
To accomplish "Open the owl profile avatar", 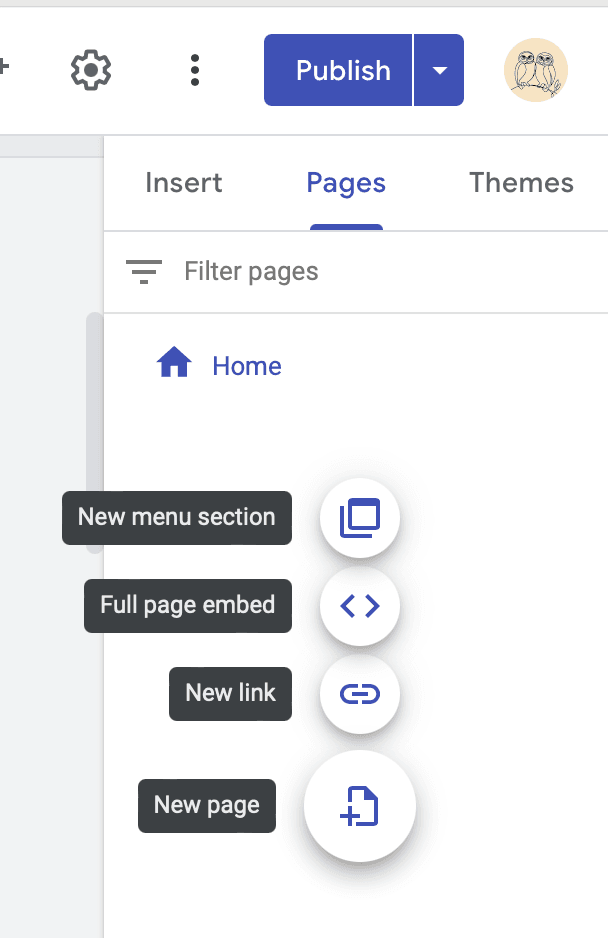I will coord(536,70).
